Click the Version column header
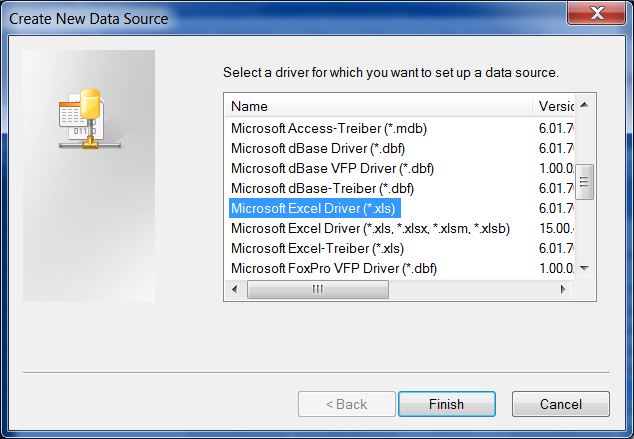This screenshot has width=634, height=439. [554, 106]
